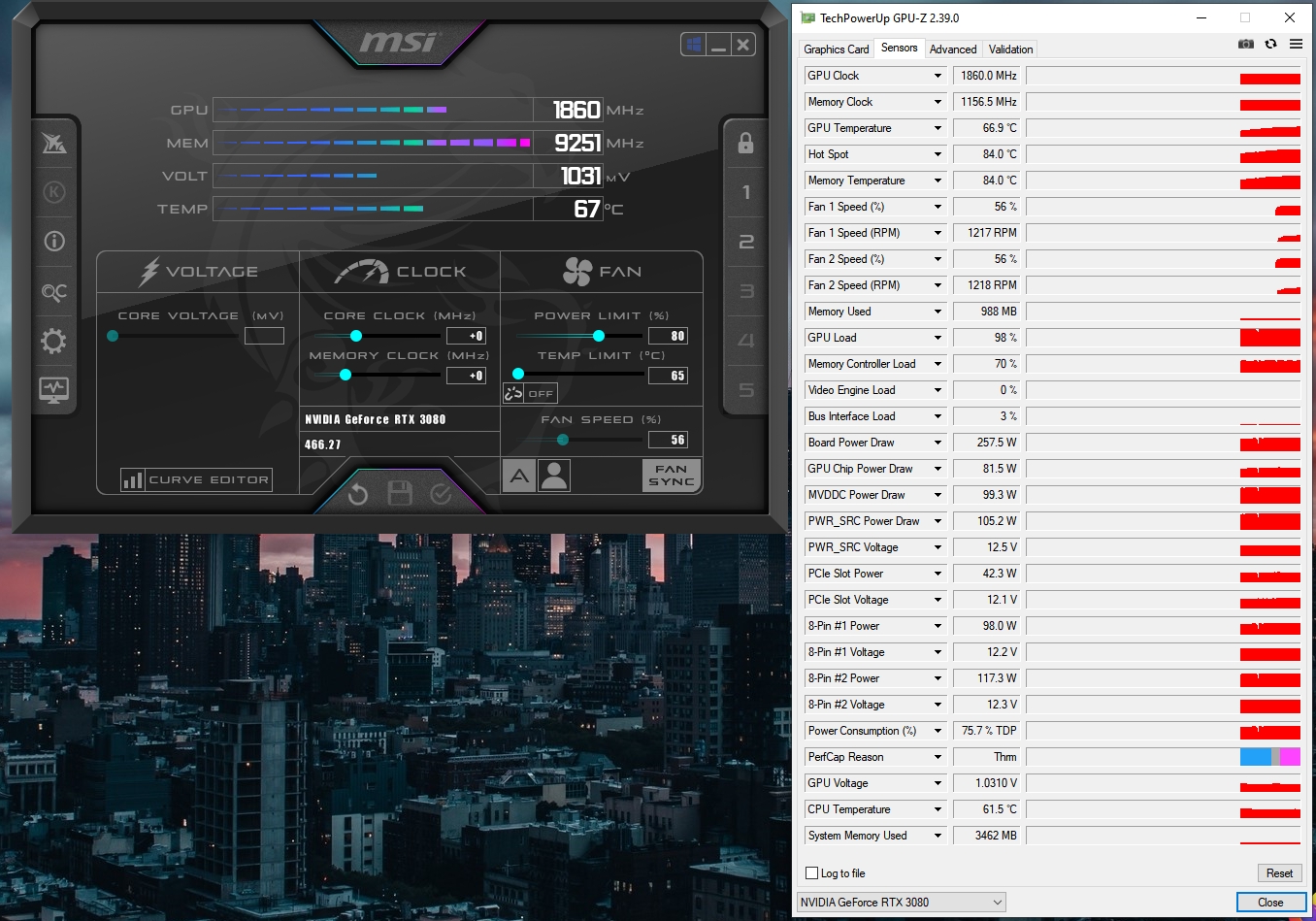Image resolution: width=1316 pixels, height=921 pixels.
Task: Open the PerfCap Reason dropdown
Action: coord(938,757)
